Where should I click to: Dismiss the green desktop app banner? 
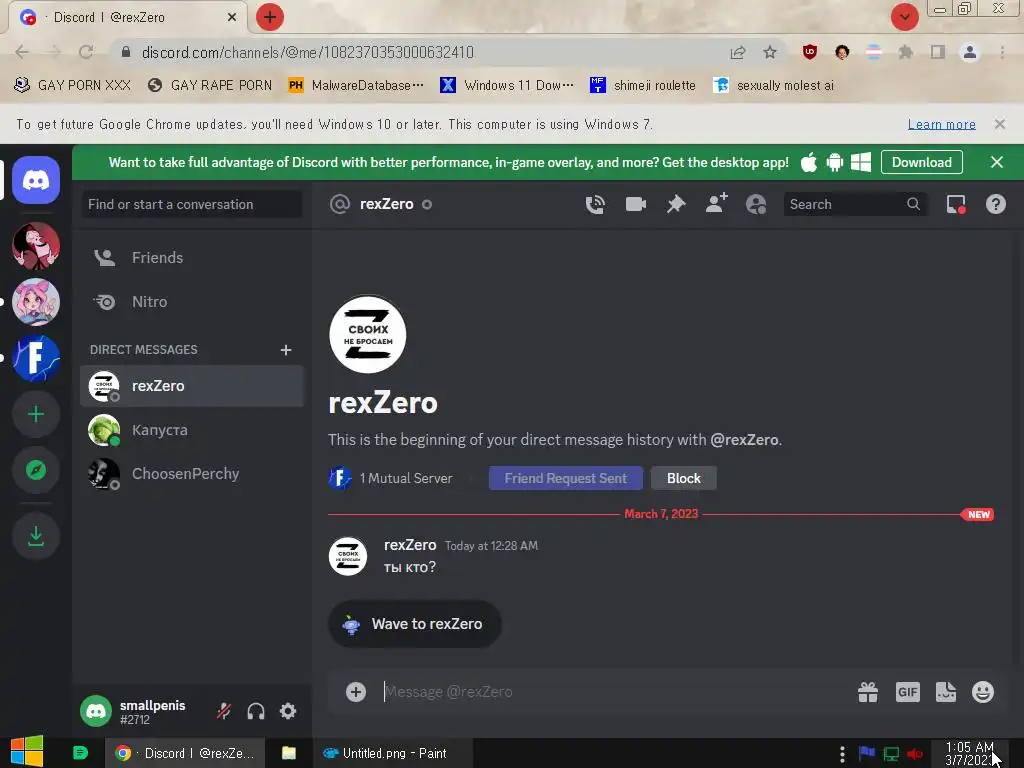(x=997, y=162)
